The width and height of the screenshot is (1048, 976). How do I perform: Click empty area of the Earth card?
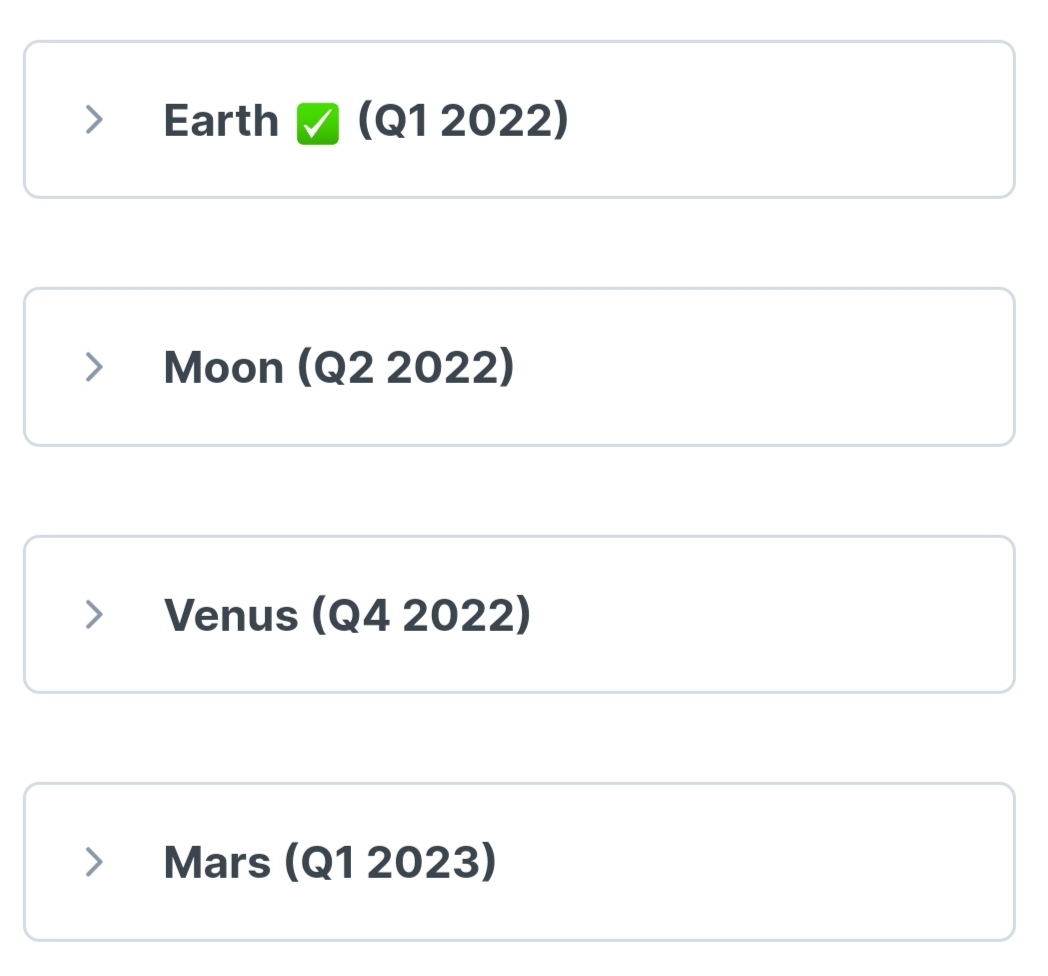pos(800,120)
